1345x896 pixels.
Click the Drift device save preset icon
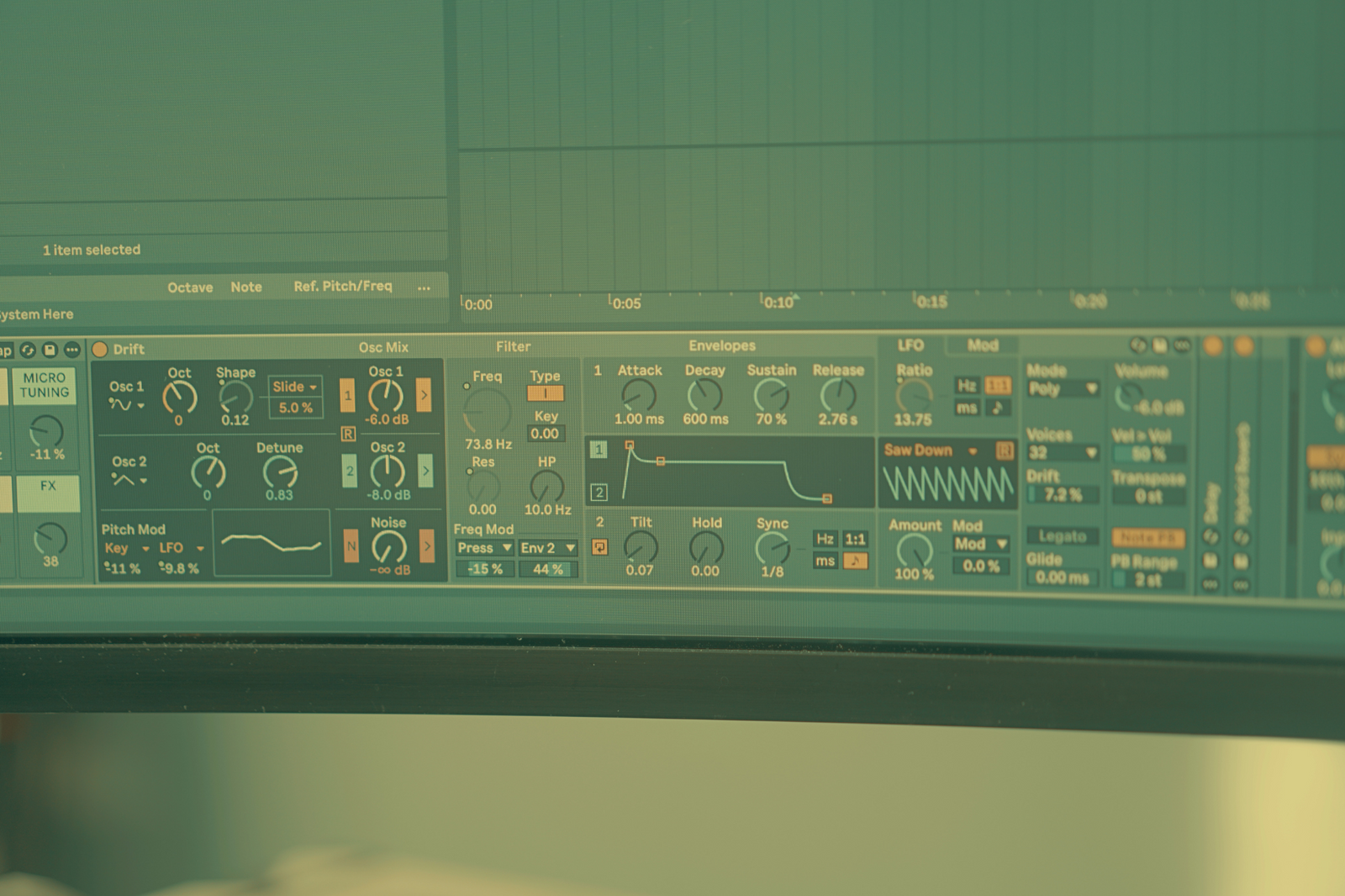click(1160, 345)
